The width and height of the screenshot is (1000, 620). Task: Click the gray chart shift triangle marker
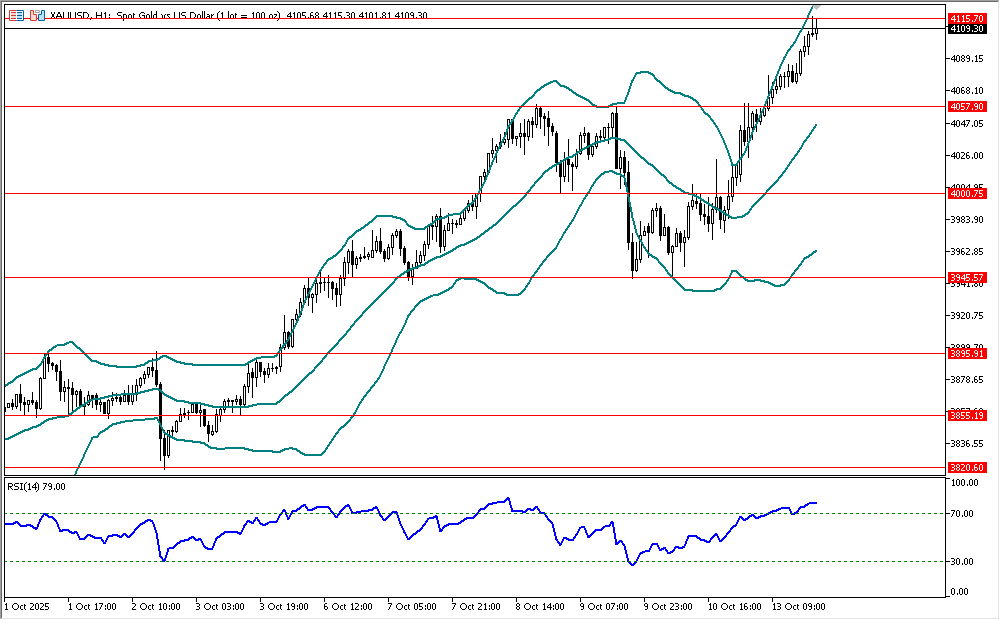coord(817,7)
